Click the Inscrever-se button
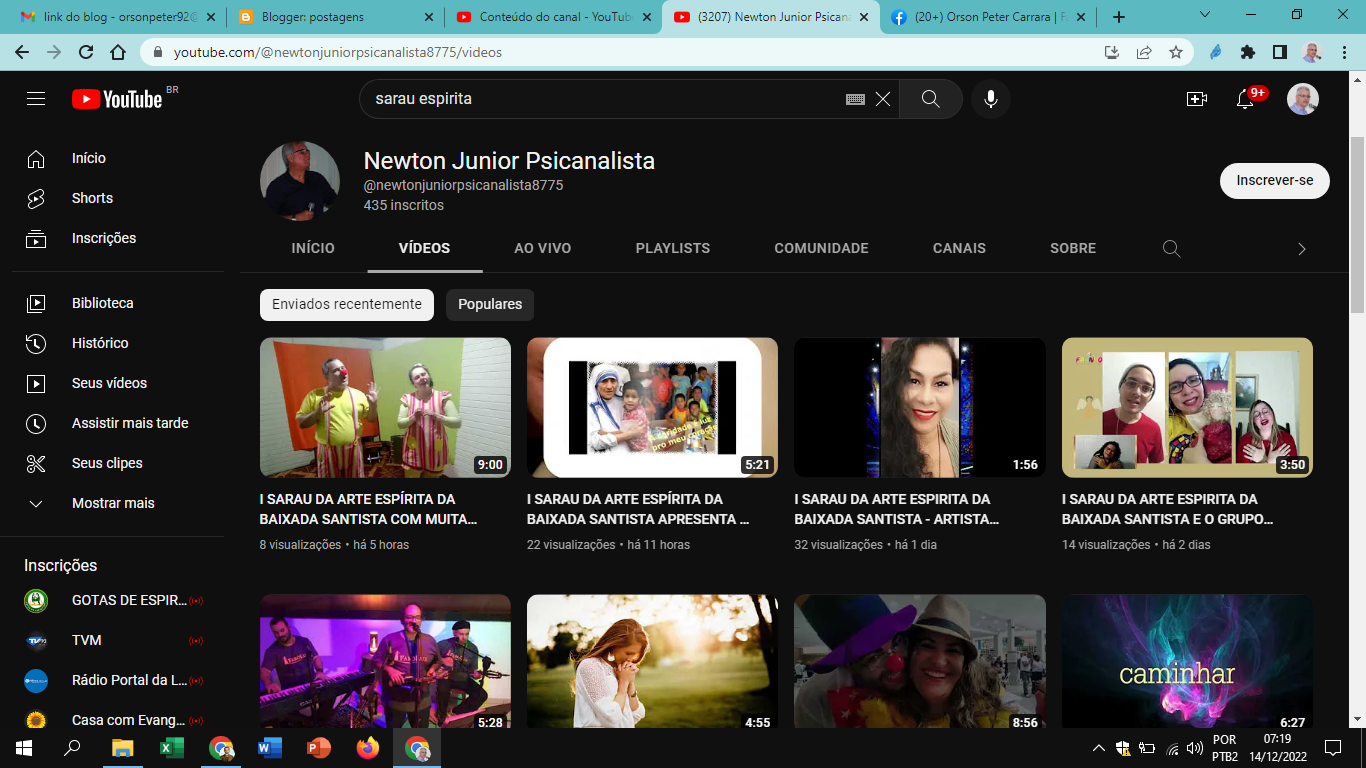This screenshot has width=1366, height=768. coord(1275,181)
